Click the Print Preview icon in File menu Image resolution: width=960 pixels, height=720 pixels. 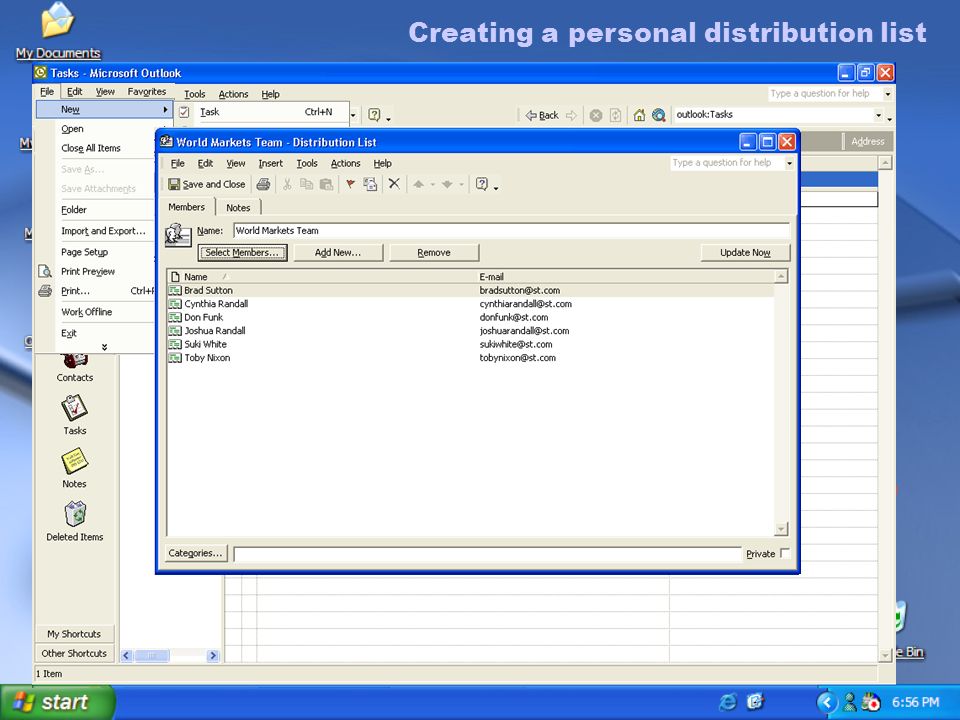(x=45, y=271)
